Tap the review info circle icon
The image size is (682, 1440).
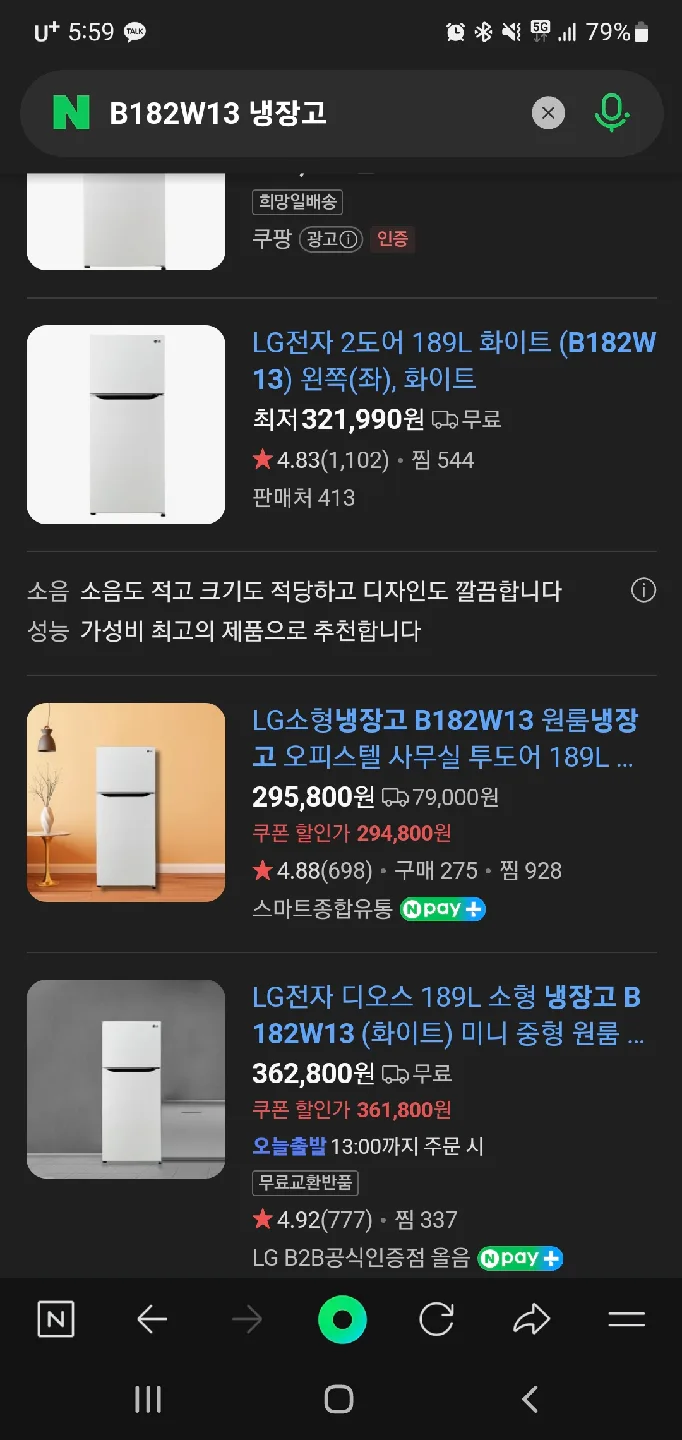tap(643, 591)
